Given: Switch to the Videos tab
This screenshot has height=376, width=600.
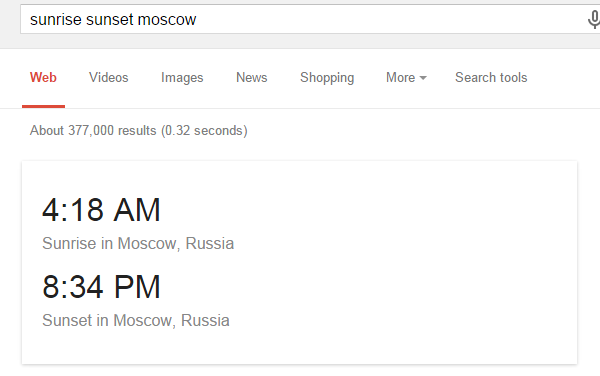Looking at the screenshot, I should coord(109,78).
